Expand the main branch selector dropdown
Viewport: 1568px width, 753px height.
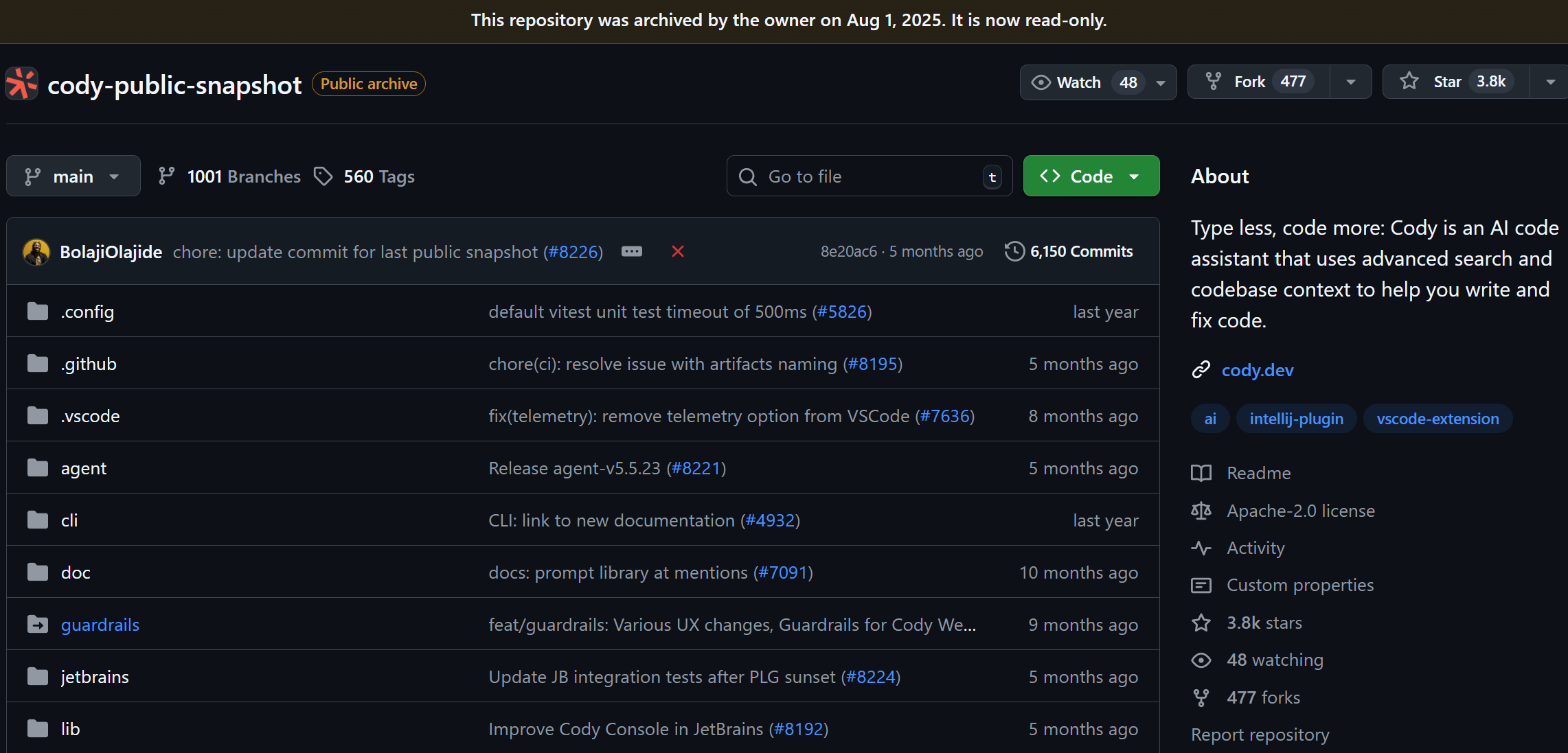click(73, 176)
